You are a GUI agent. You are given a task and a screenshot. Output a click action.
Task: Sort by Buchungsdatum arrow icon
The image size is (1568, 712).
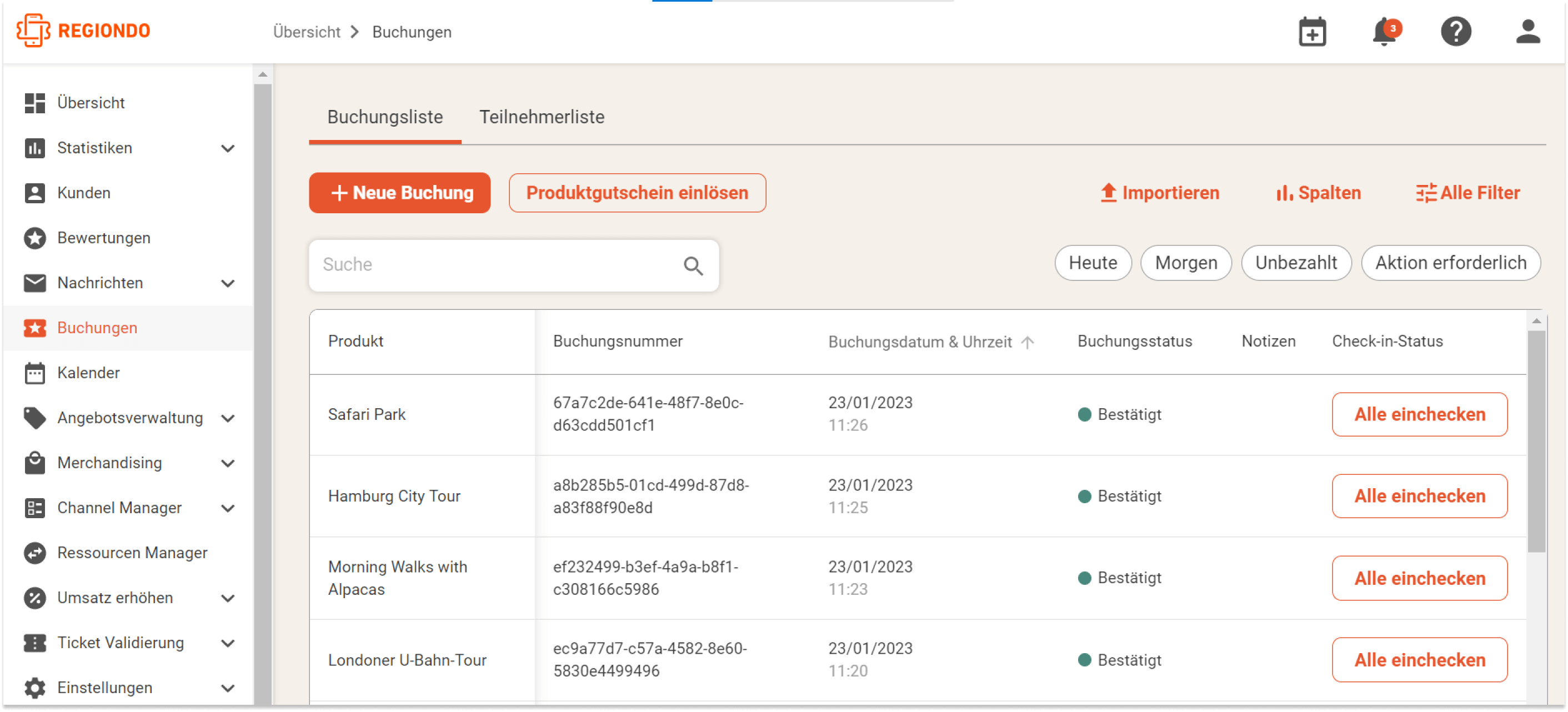click(1028, 342)
